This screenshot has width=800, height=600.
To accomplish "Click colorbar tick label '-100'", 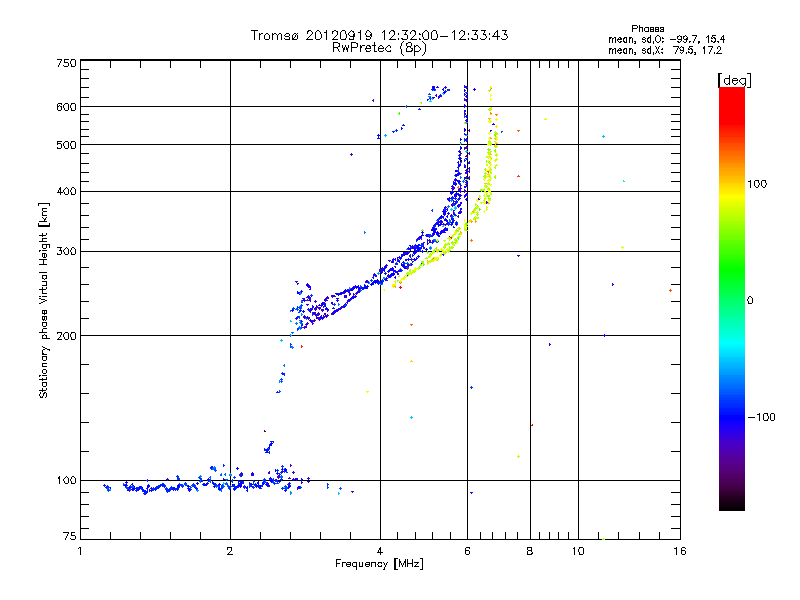I will pyautogui.click(x=761, y=417).
